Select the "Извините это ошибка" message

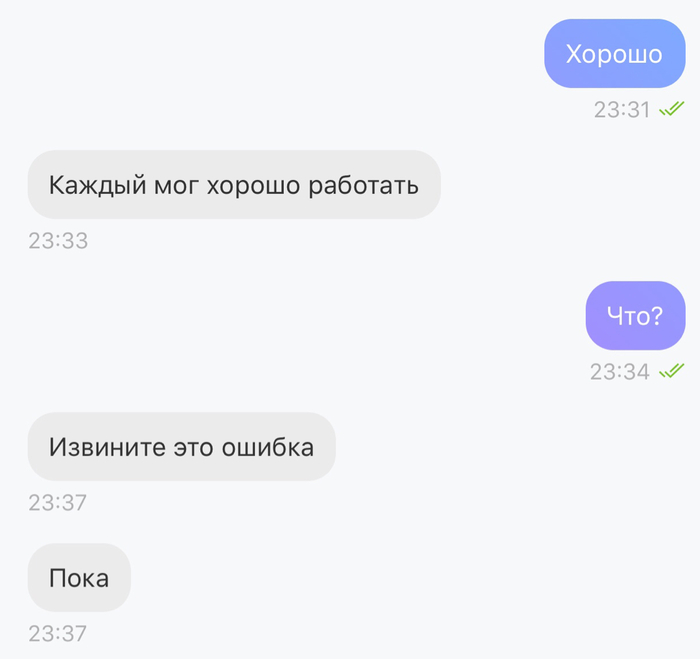[181, 446]
